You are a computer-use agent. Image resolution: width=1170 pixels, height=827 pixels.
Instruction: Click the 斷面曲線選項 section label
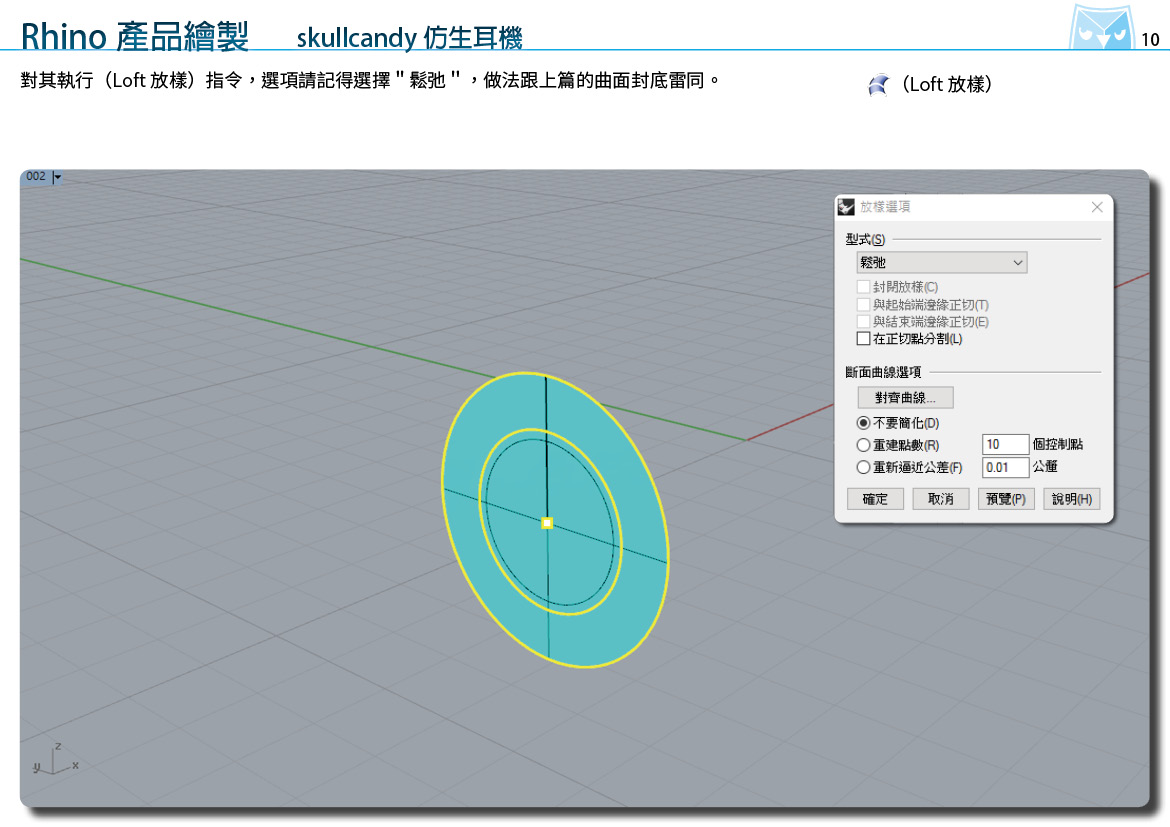[883, 372]
